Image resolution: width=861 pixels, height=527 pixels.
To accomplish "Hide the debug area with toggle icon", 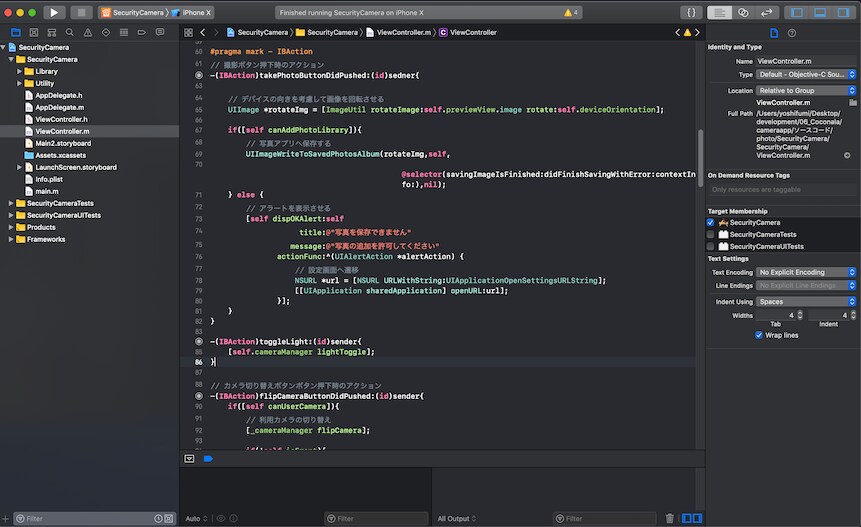I will [x=189, y=458].
